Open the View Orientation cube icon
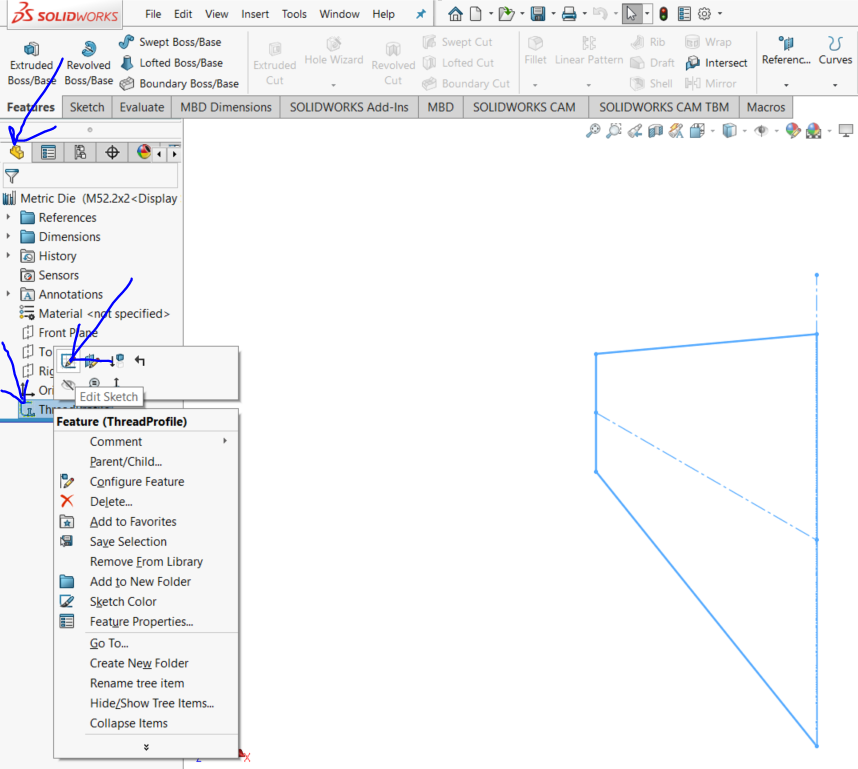This screenshot has width=858, height=769. pos(697,131)
